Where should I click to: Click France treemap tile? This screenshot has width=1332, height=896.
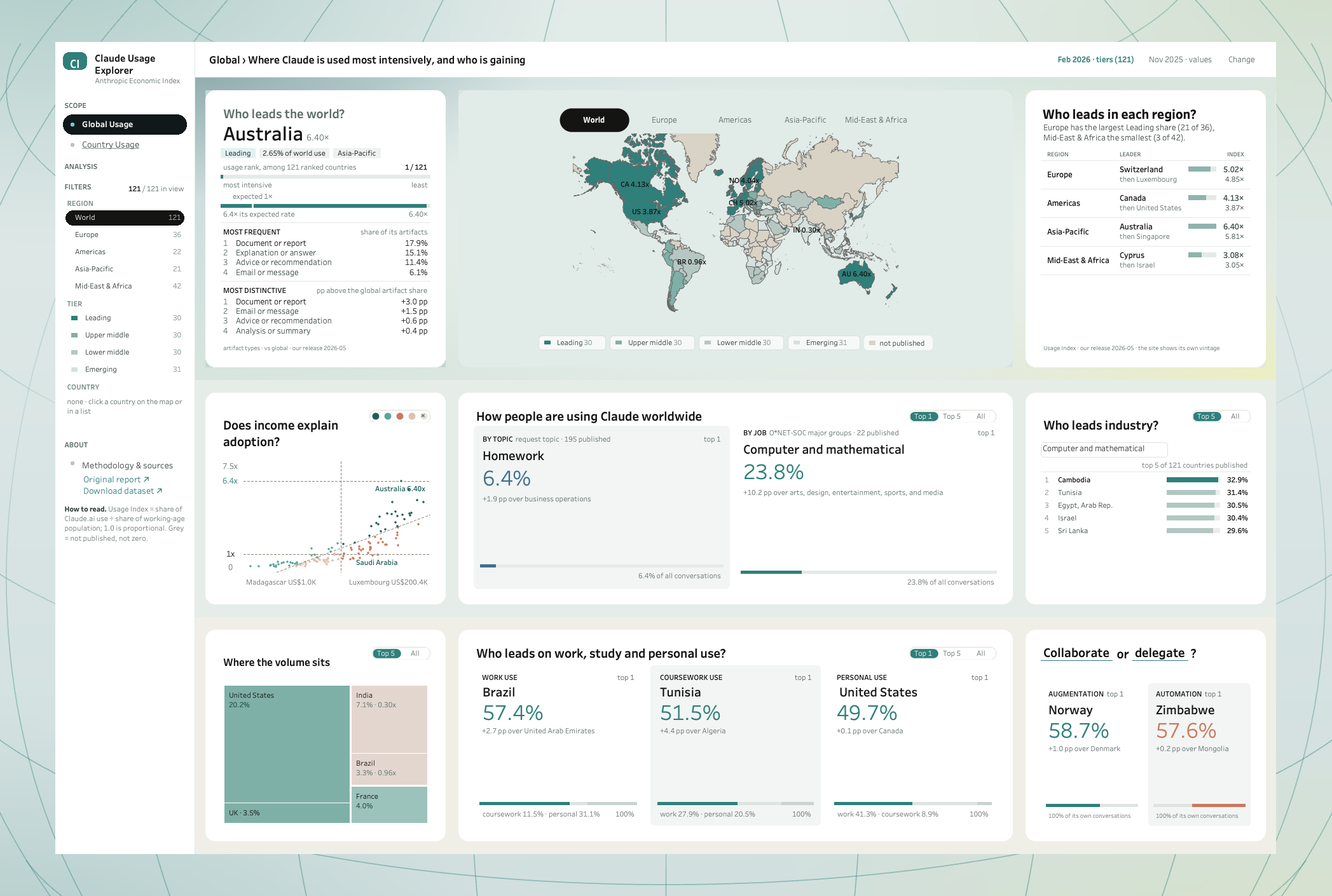(x=389, y=804)
